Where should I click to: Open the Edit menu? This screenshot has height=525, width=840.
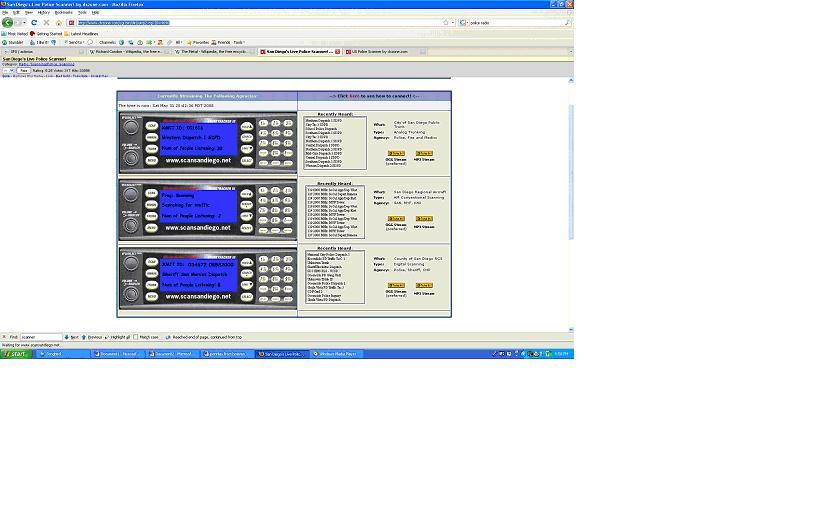[x=17, y=12]
